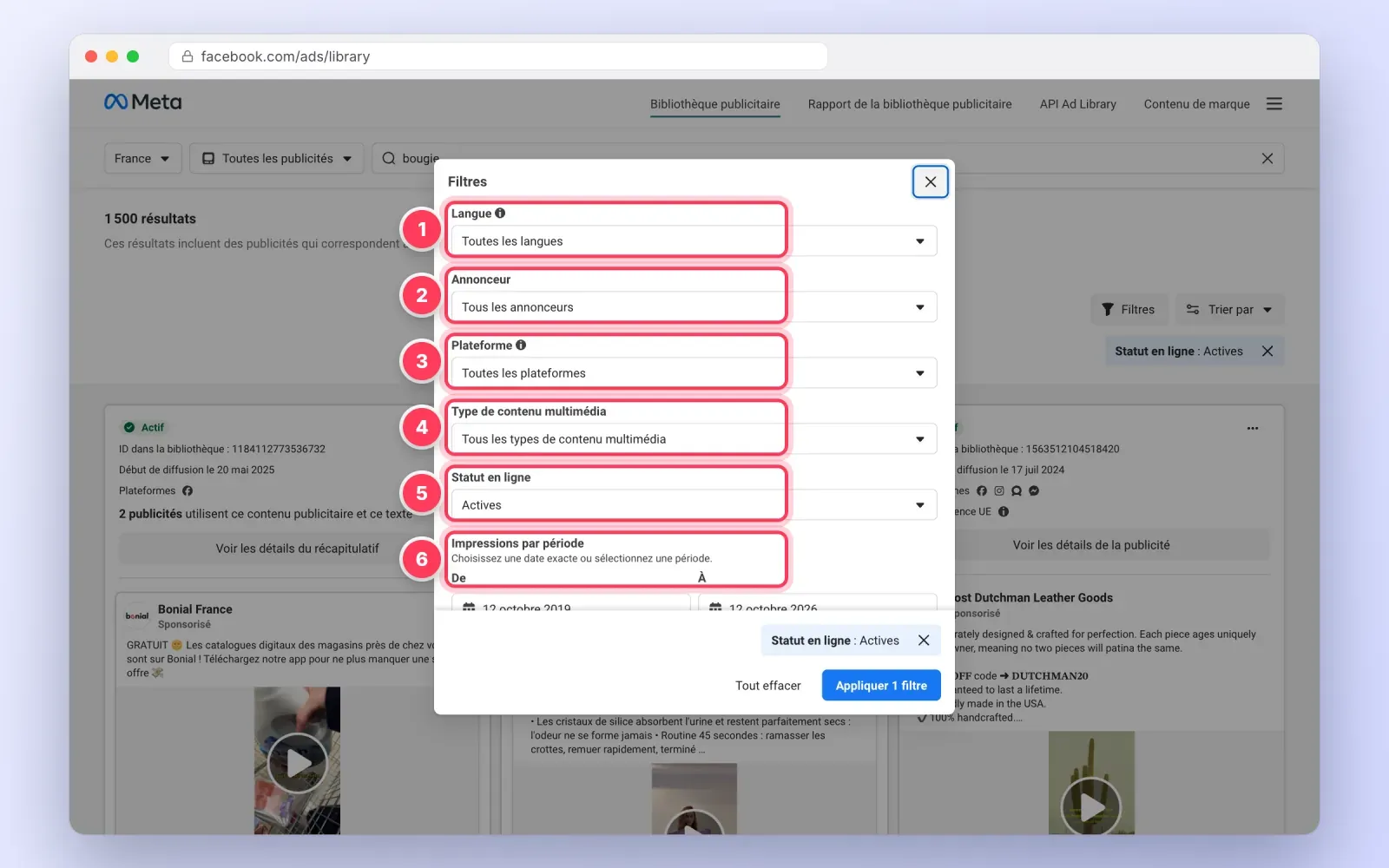Click the Bonial France advertiser name
1389x868 pixels.
[195, 609]
